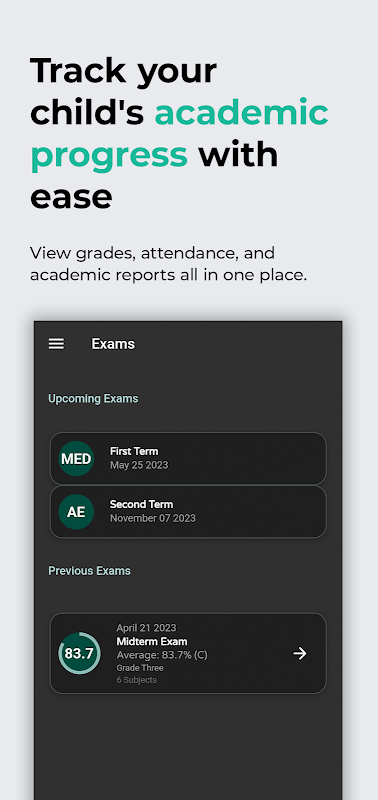The width and height of the screenshot is (378, 800).
Task: Select the Second Term exam card
Action: point(188,512)
